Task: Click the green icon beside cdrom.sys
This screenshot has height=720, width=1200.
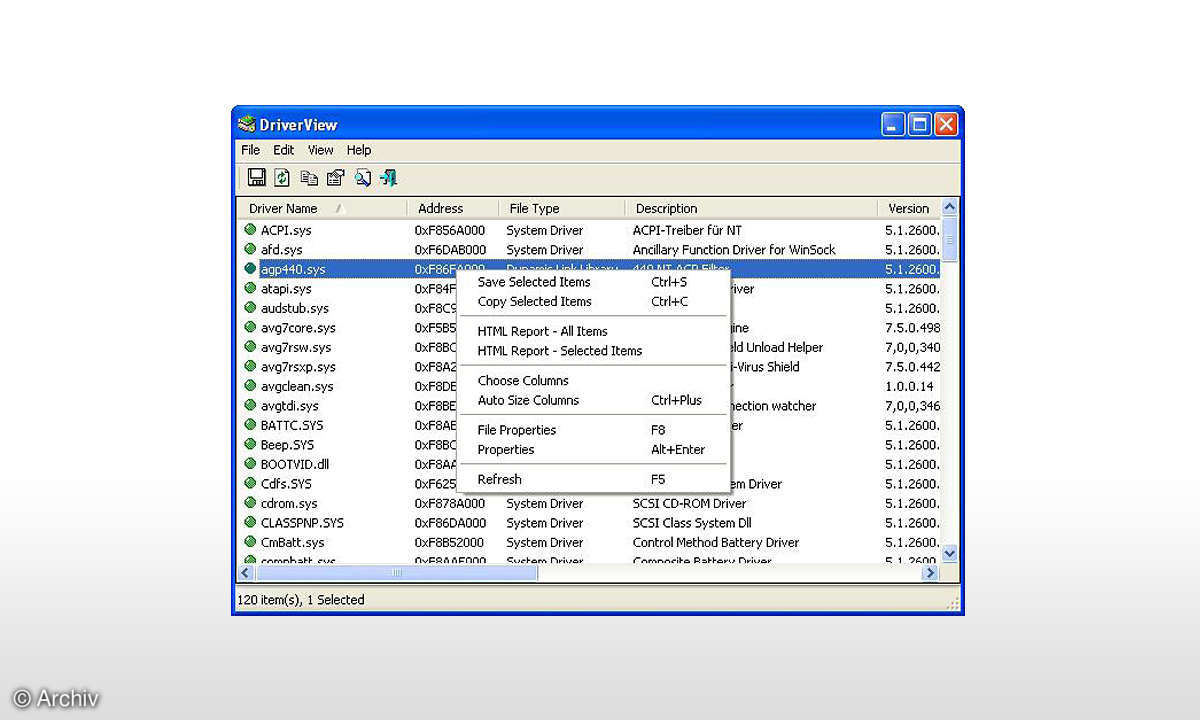Action: pos(250,503)
